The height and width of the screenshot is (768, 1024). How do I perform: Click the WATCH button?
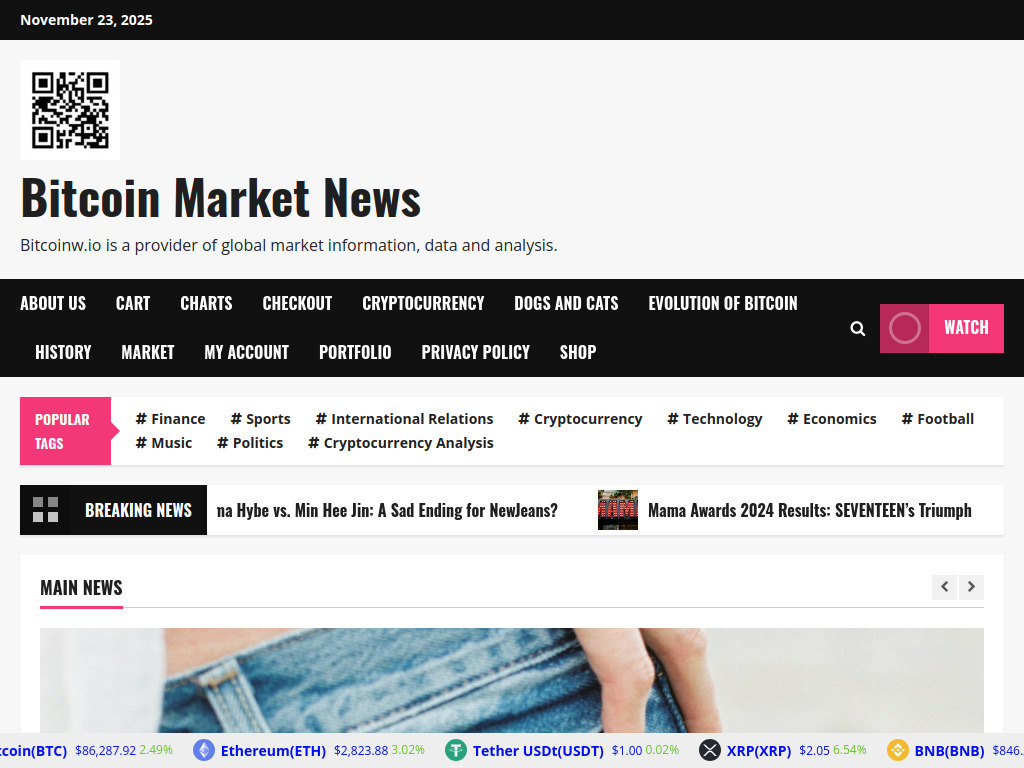(x=966, y=327)
